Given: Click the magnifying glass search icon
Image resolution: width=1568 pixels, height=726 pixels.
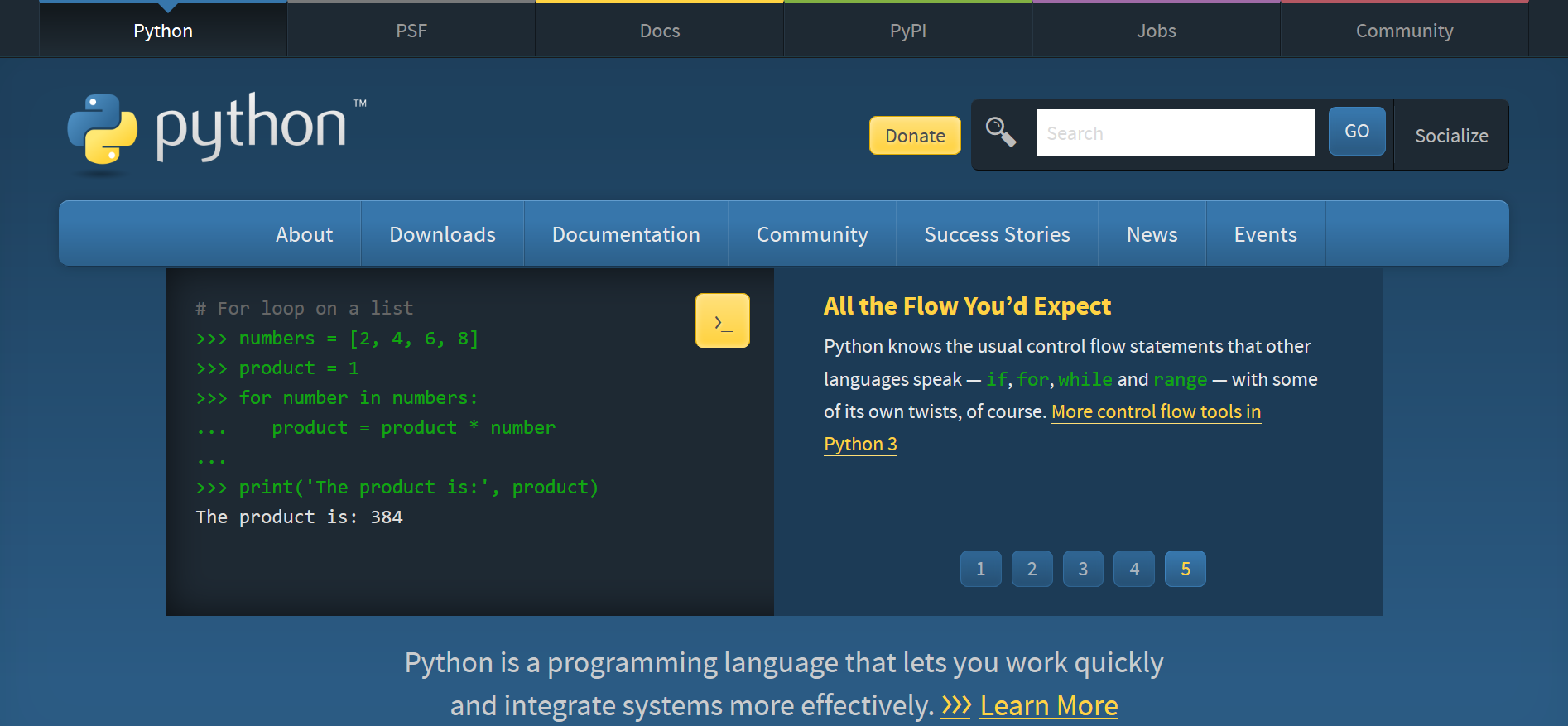Looking at the screenshot, I should point(1001,132).
